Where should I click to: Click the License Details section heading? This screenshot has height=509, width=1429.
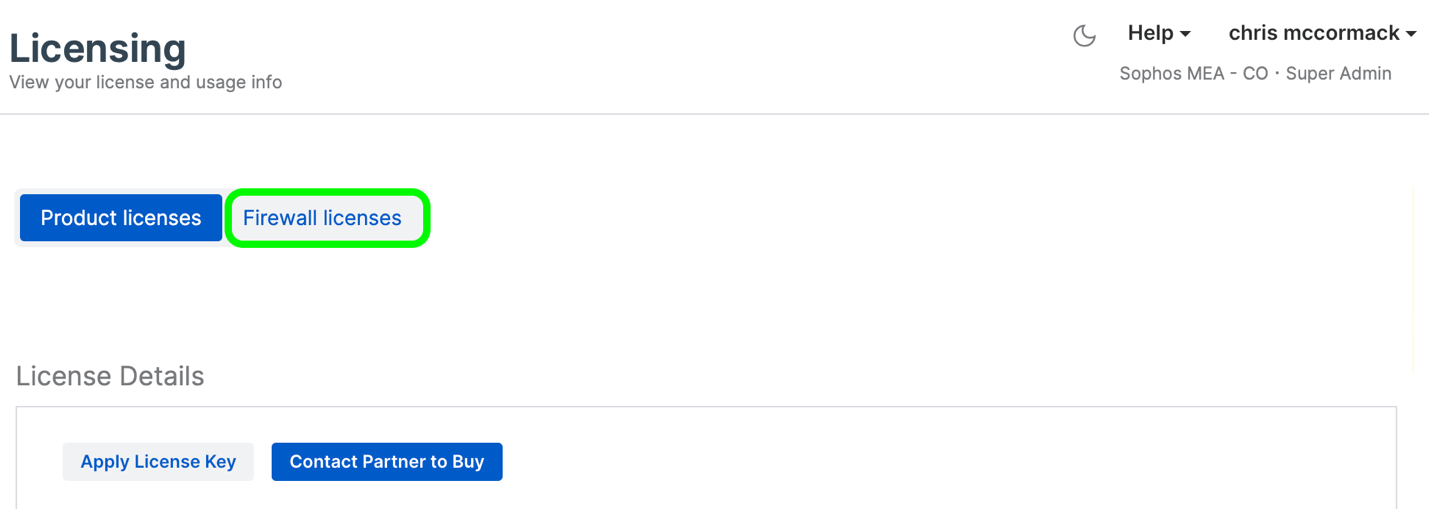click(x=110, y=376)
